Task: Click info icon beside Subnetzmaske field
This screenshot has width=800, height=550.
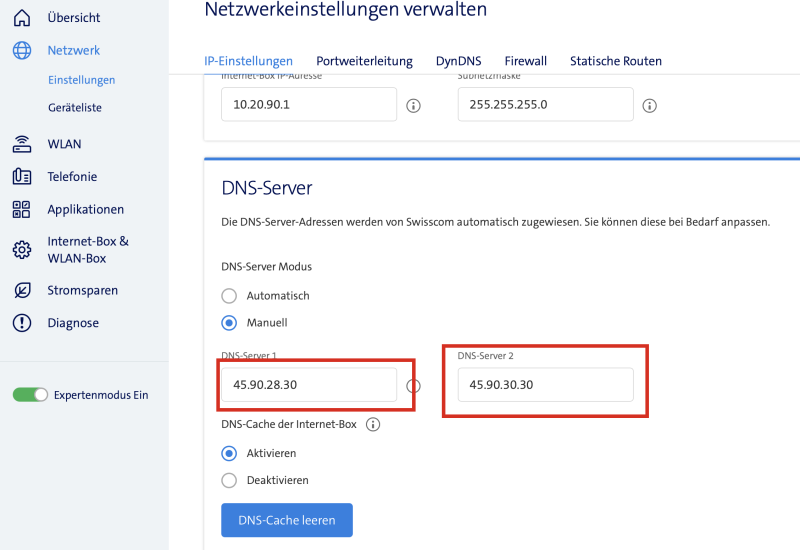Action: click(x=649, y=105)
